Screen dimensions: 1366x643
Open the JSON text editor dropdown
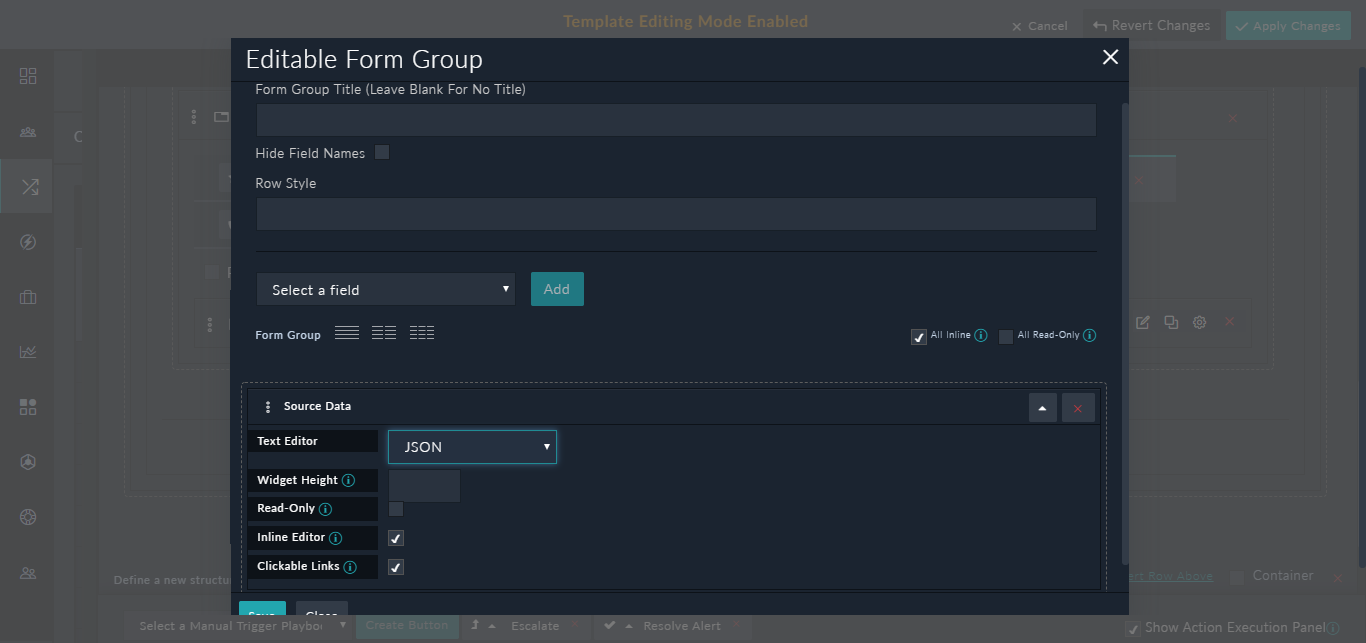tap(471, 446)
